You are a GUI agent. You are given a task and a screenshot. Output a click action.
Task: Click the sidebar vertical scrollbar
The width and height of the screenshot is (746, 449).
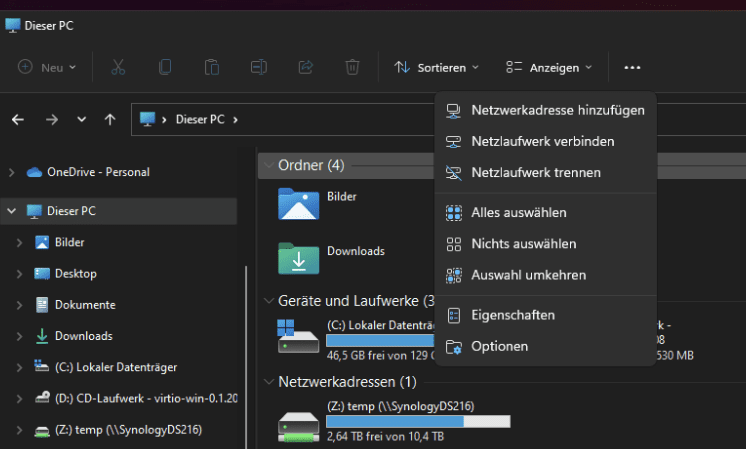(246, 357)
